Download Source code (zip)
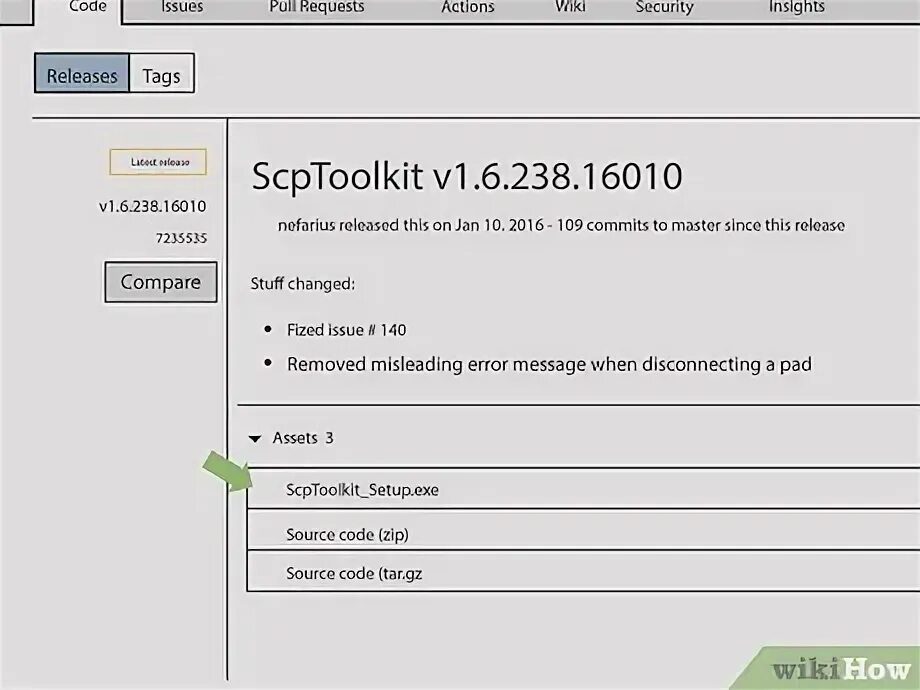This screenshot has width=920, height=690. [347, 535]
